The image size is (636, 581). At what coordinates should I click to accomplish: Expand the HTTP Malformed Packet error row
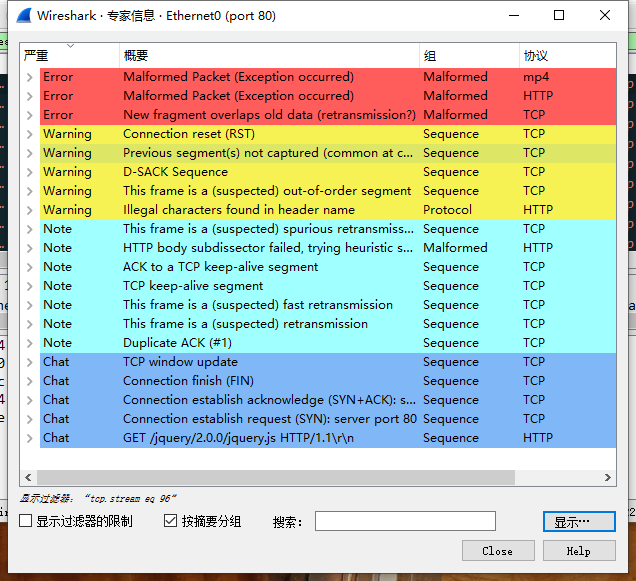30,96
